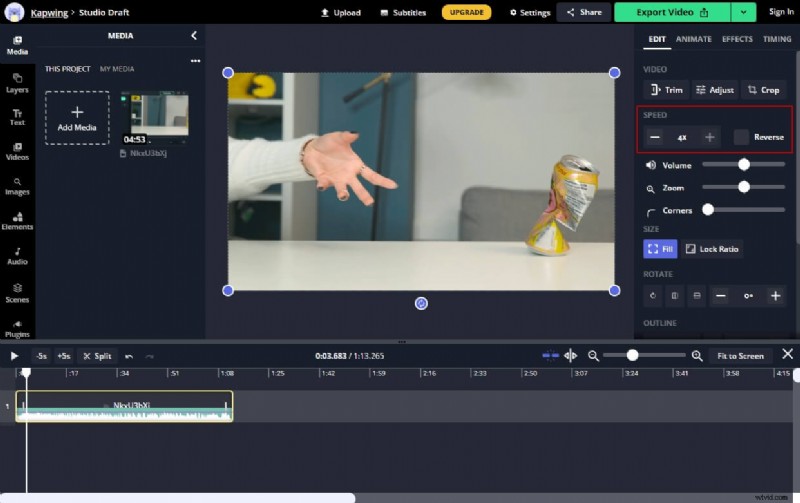Open the Scenes panel
800x503 pixels.
(17, 292)
